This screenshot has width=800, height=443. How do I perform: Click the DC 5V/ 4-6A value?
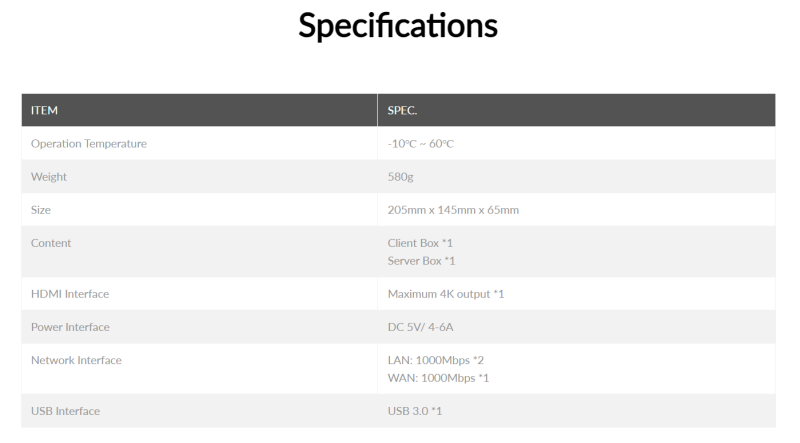pyautogui.click(x=424, y=327)
